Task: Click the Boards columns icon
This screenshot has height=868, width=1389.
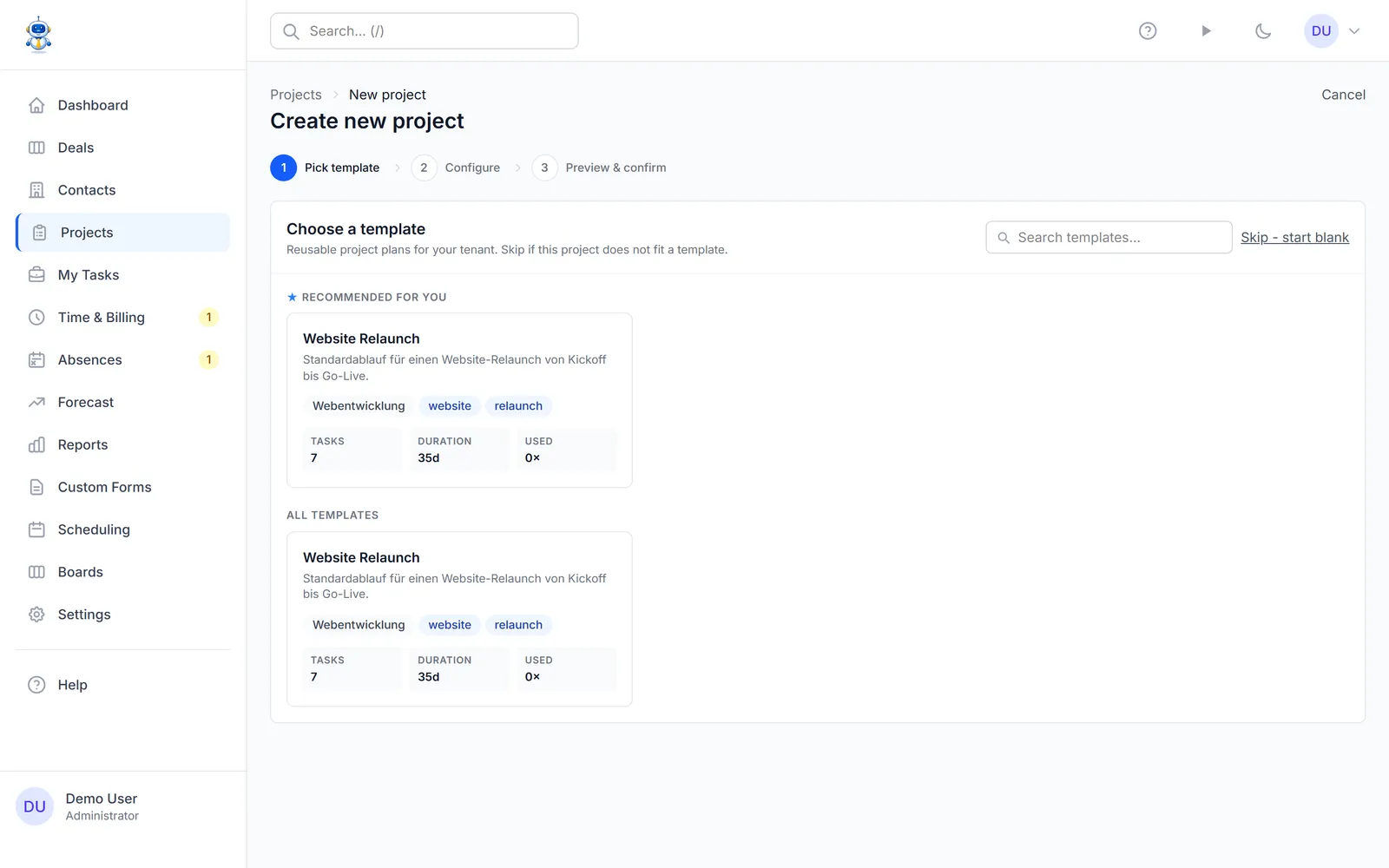Action: coord(36,572)
